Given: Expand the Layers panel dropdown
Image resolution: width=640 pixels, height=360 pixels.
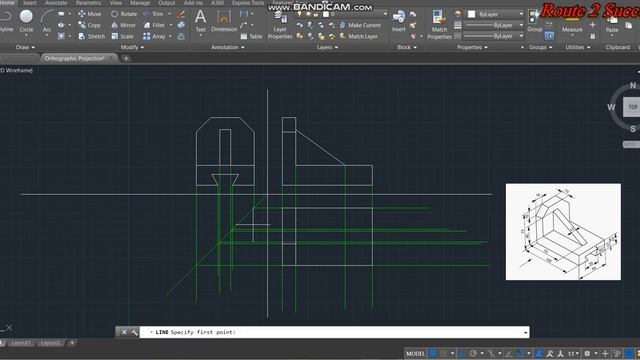Looking at the screenshot, I should [327, 47].
